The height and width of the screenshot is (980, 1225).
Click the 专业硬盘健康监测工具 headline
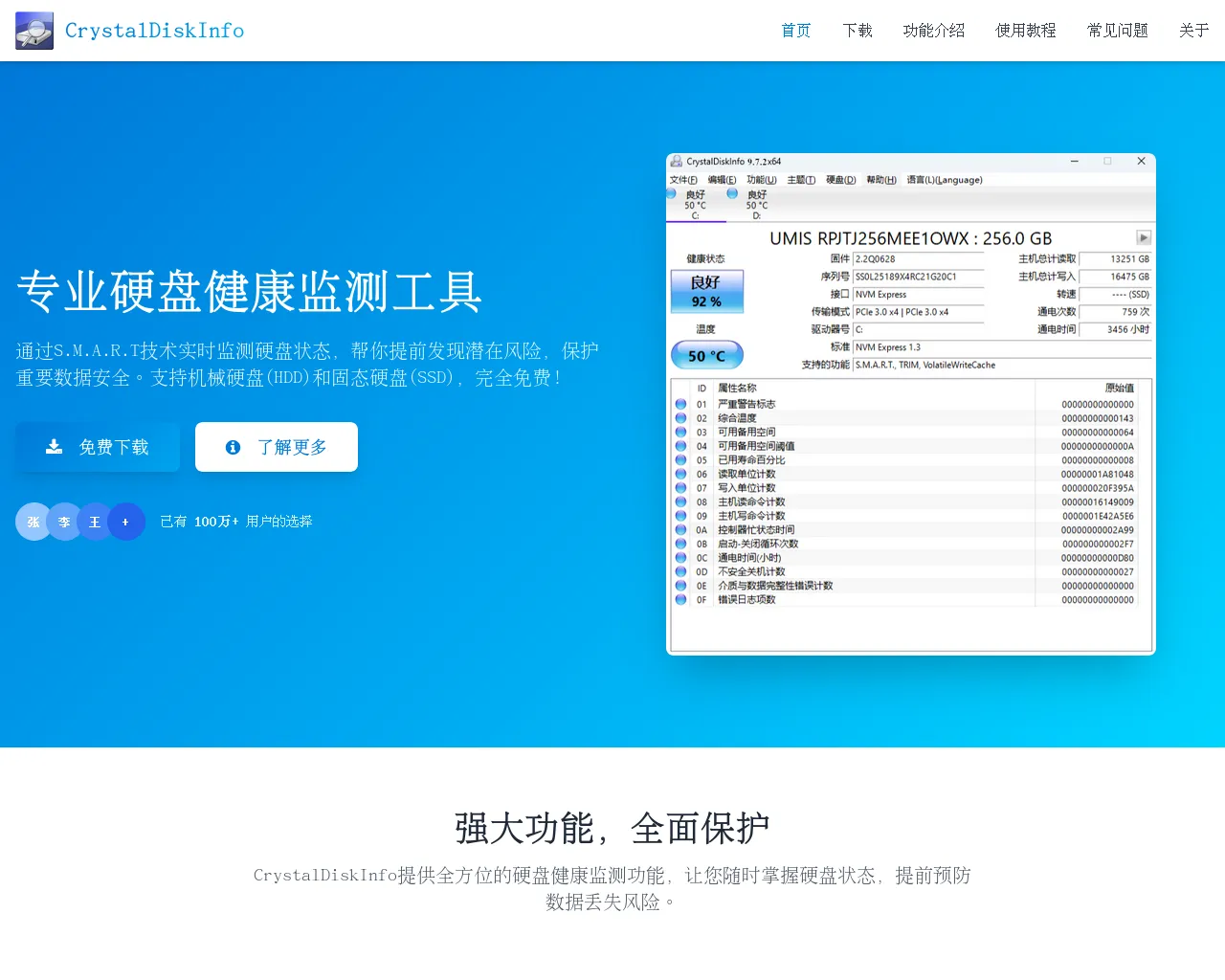coord(249,292)
